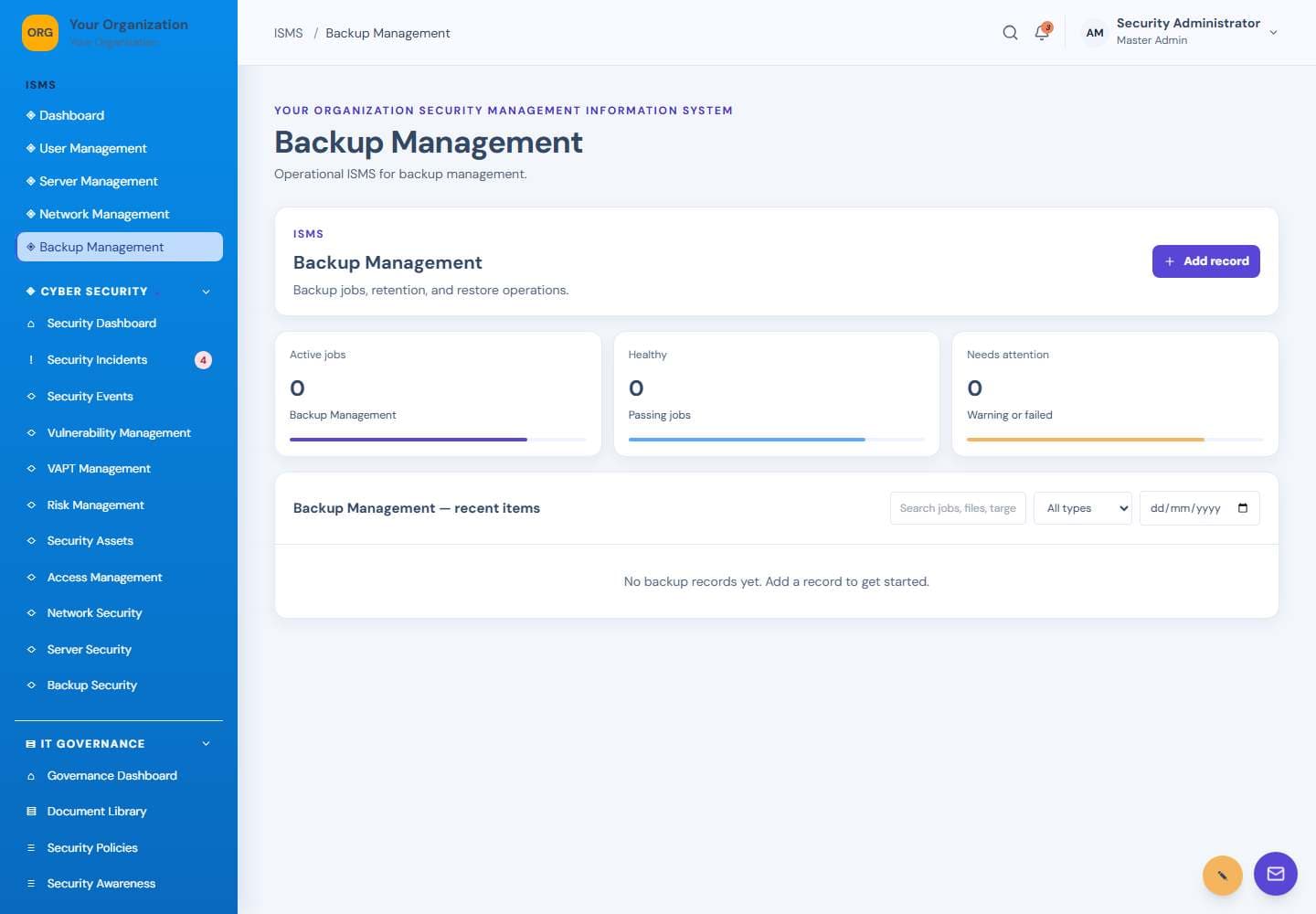Open the mail floating button
This screenshot has width=1316, height=914.
click(1276, 874)
